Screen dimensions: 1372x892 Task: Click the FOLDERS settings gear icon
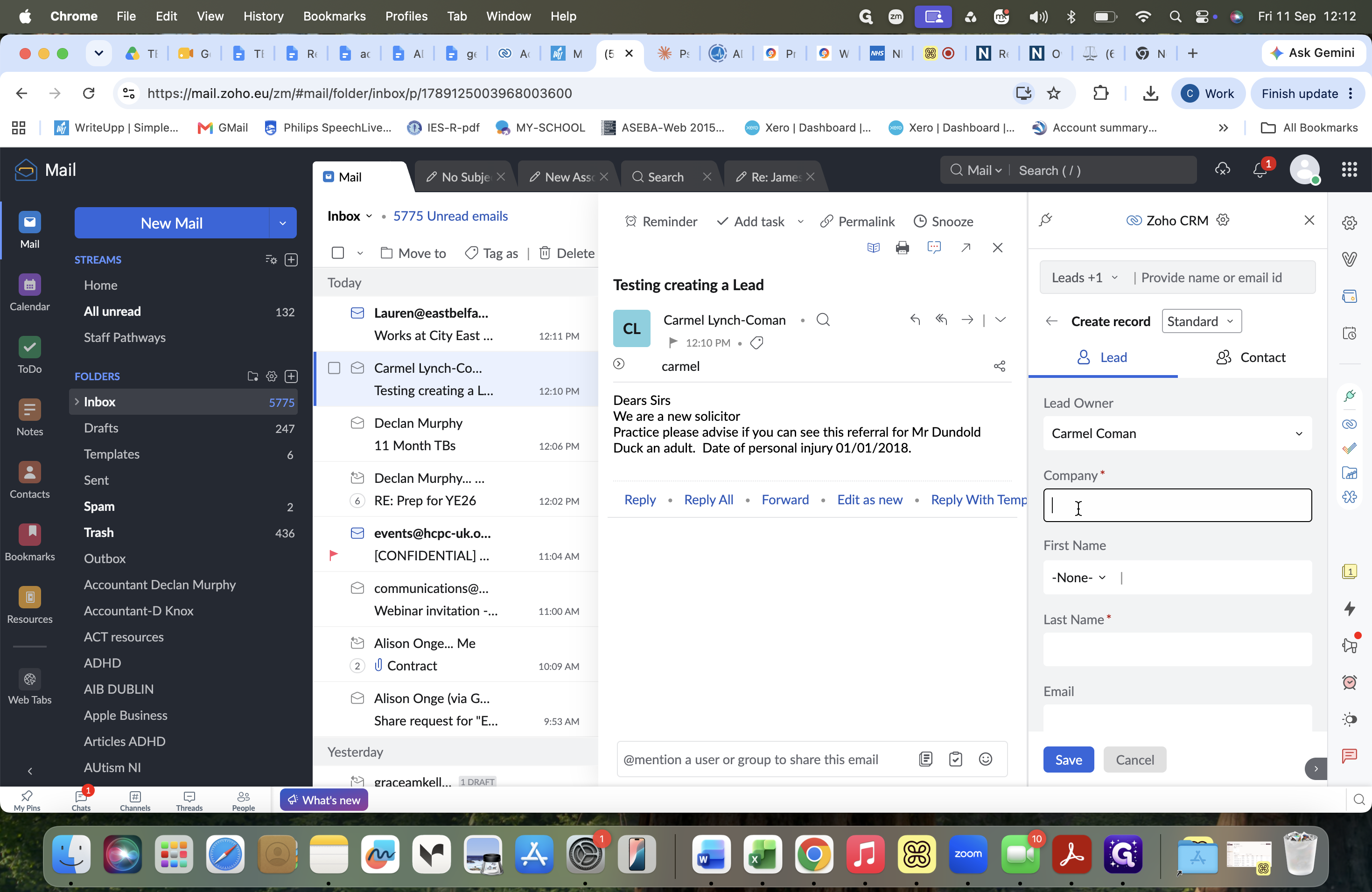272,376
